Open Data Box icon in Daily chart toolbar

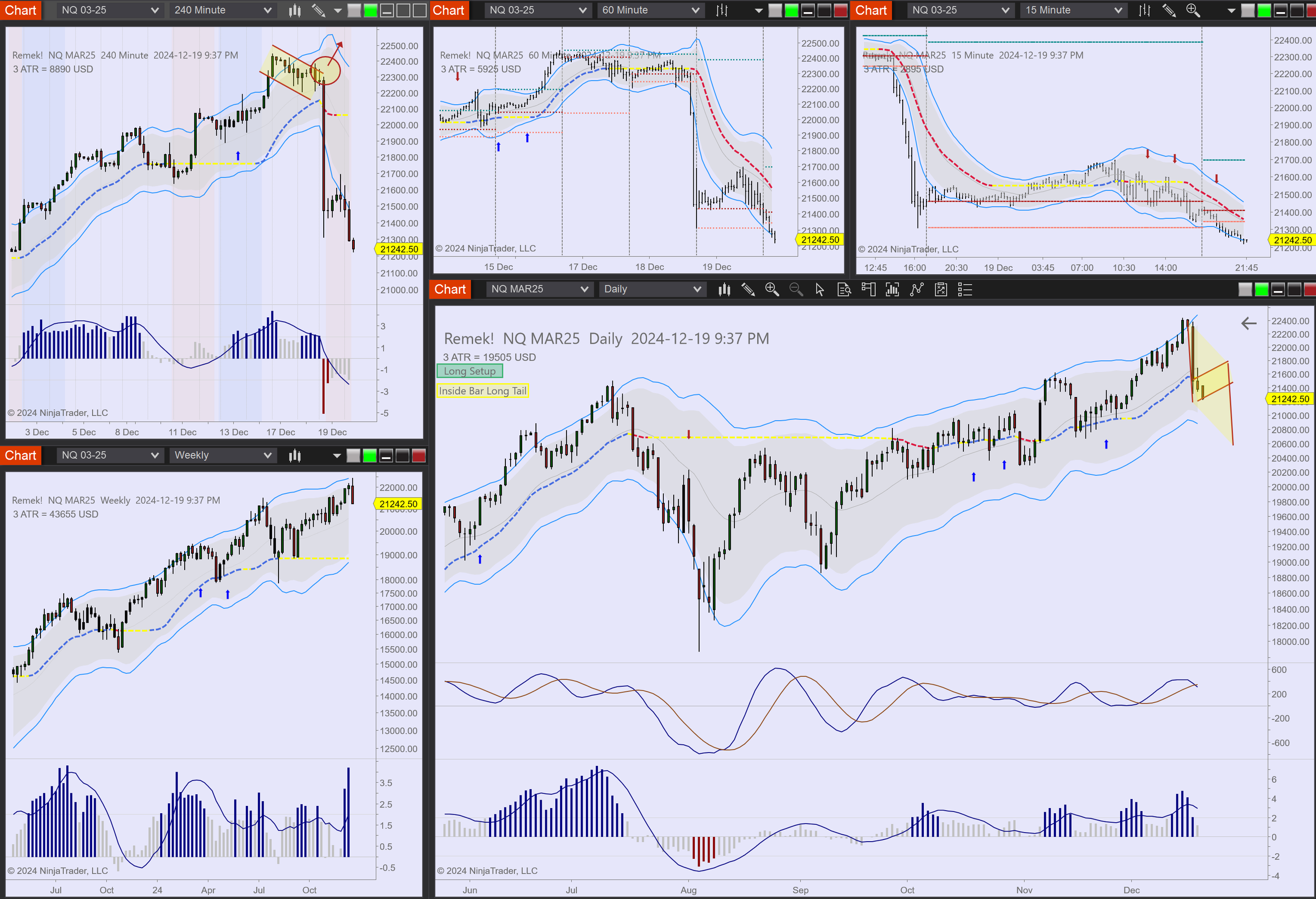[x=844, y=290]
